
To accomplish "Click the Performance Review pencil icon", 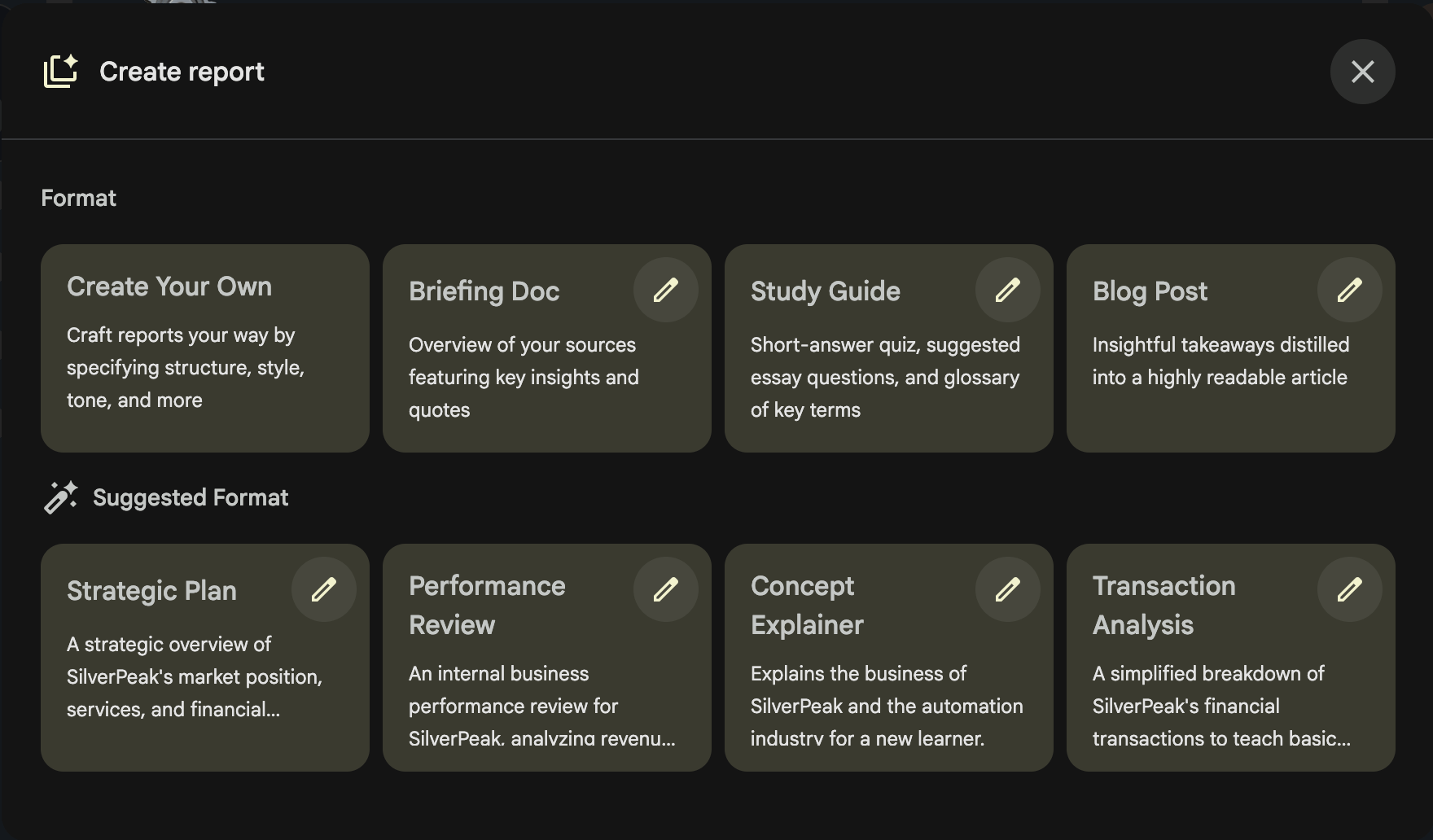I will (x=665, y=589).
